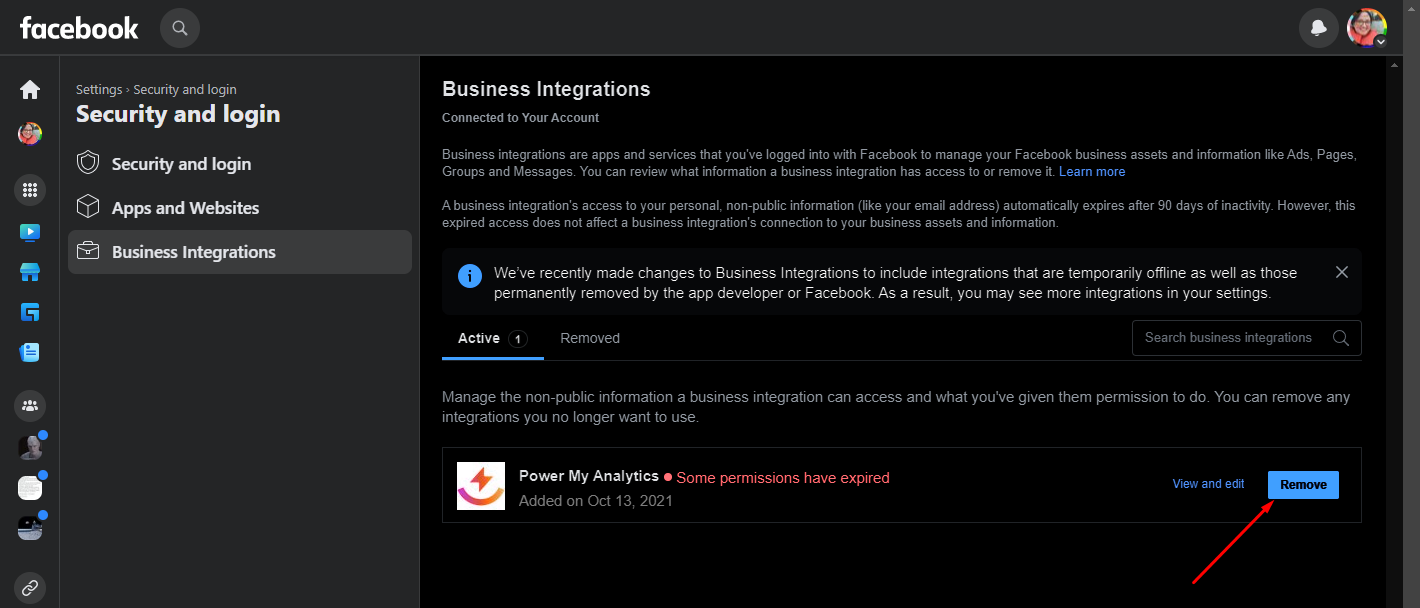Viewport: 1420px width, 608px height.
Task: Click the Home icon in left sidebar
Action: (30, 90)
